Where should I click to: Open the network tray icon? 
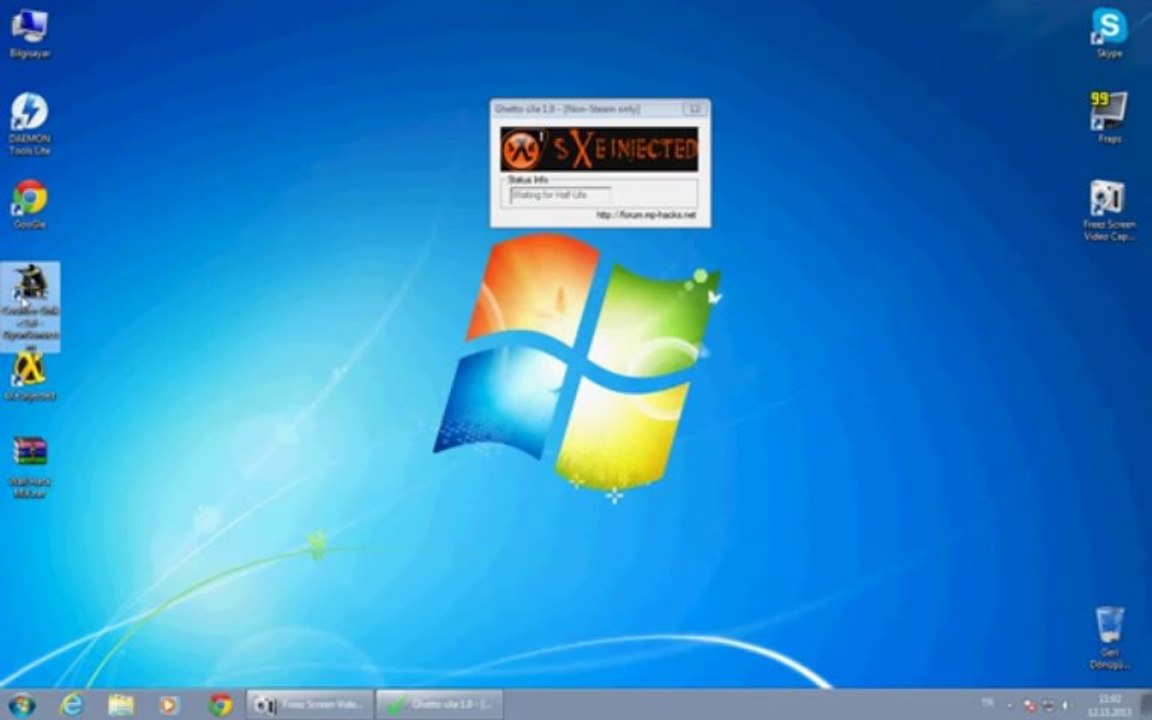(1048, 706)
